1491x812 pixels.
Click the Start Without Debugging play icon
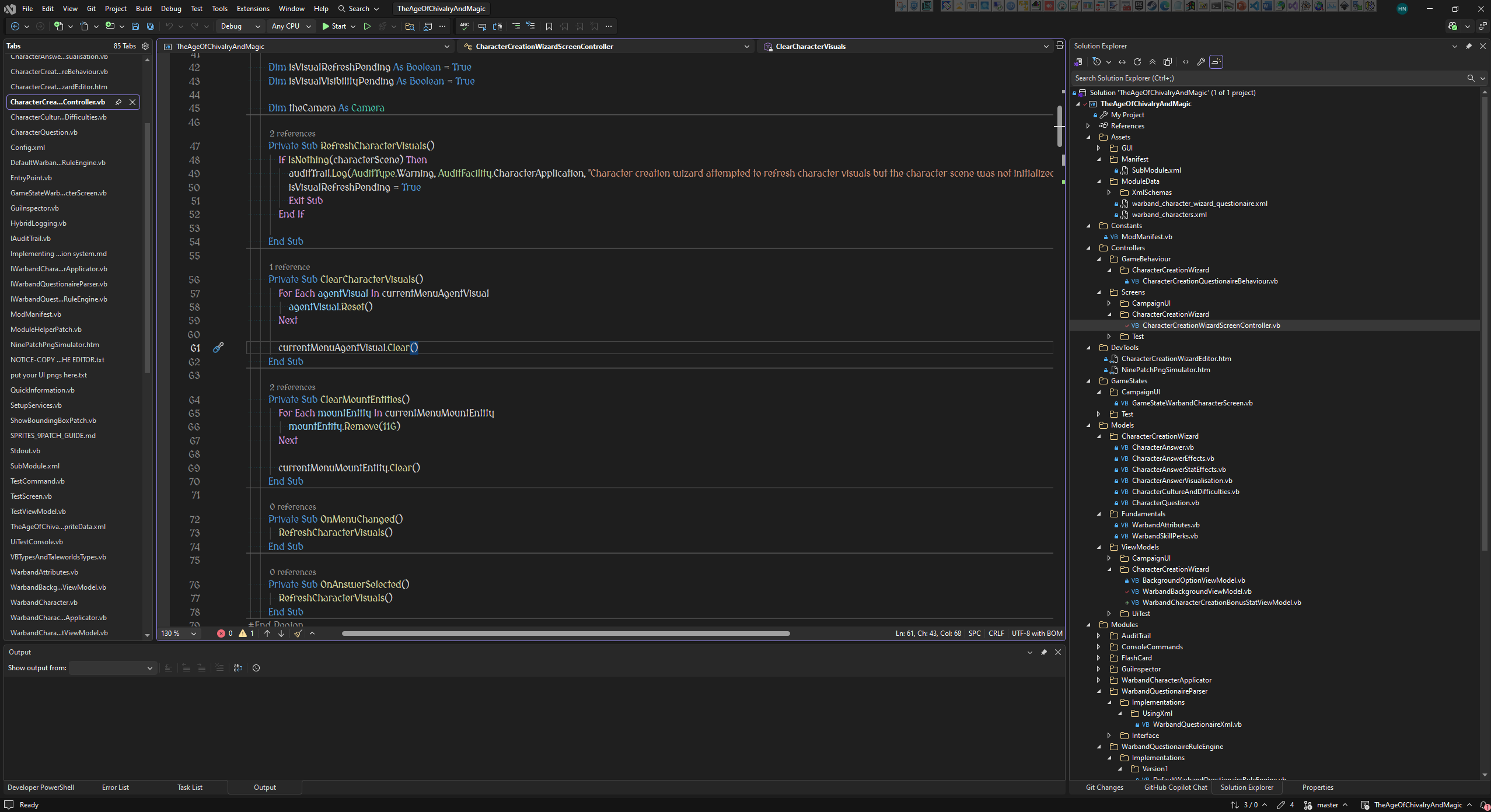(367, 26)
